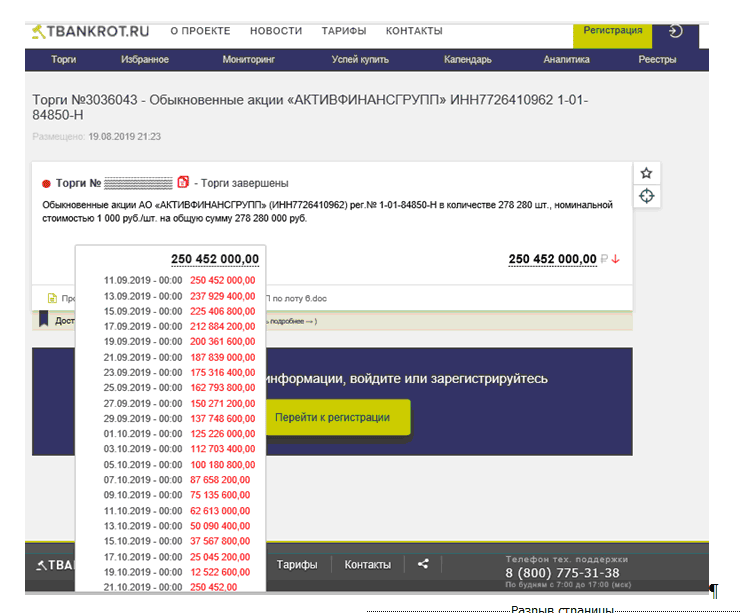Screen dimensions: 741x613
Task: Select the 13.09.2019 row 237 929 400,00
Action: pyautogui.click(x=180, y=296)
